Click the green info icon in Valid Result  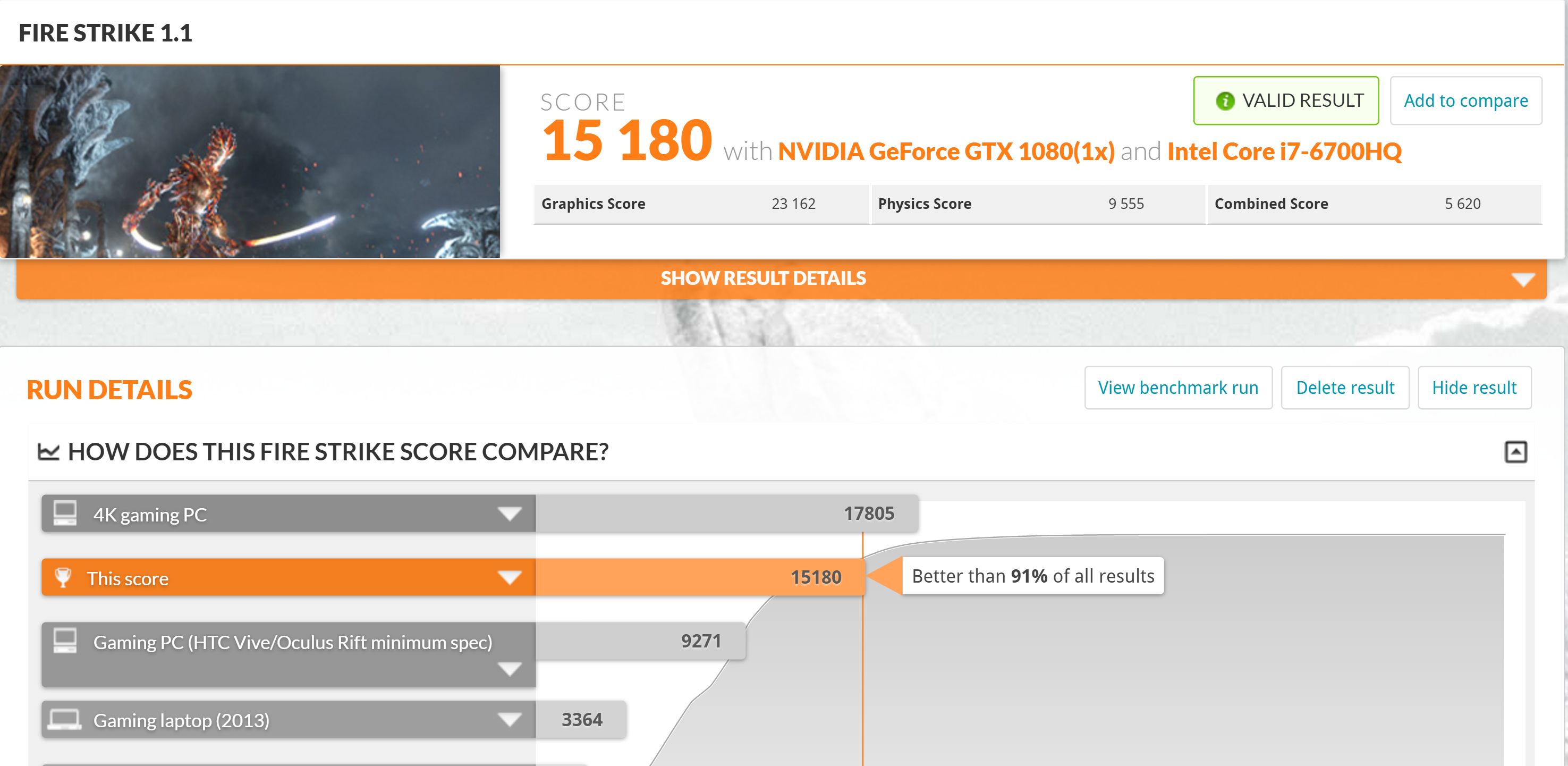pos(1224,101)
